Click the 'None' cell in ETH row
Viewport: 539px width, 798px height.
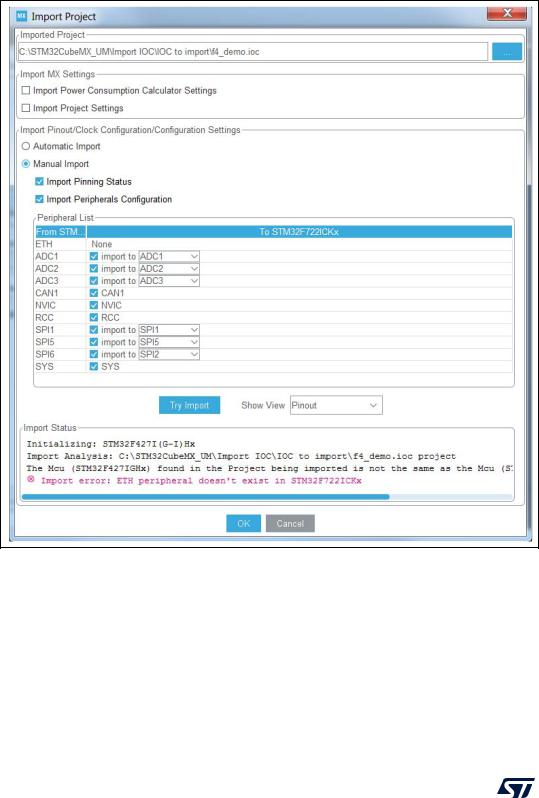point(102,244)
